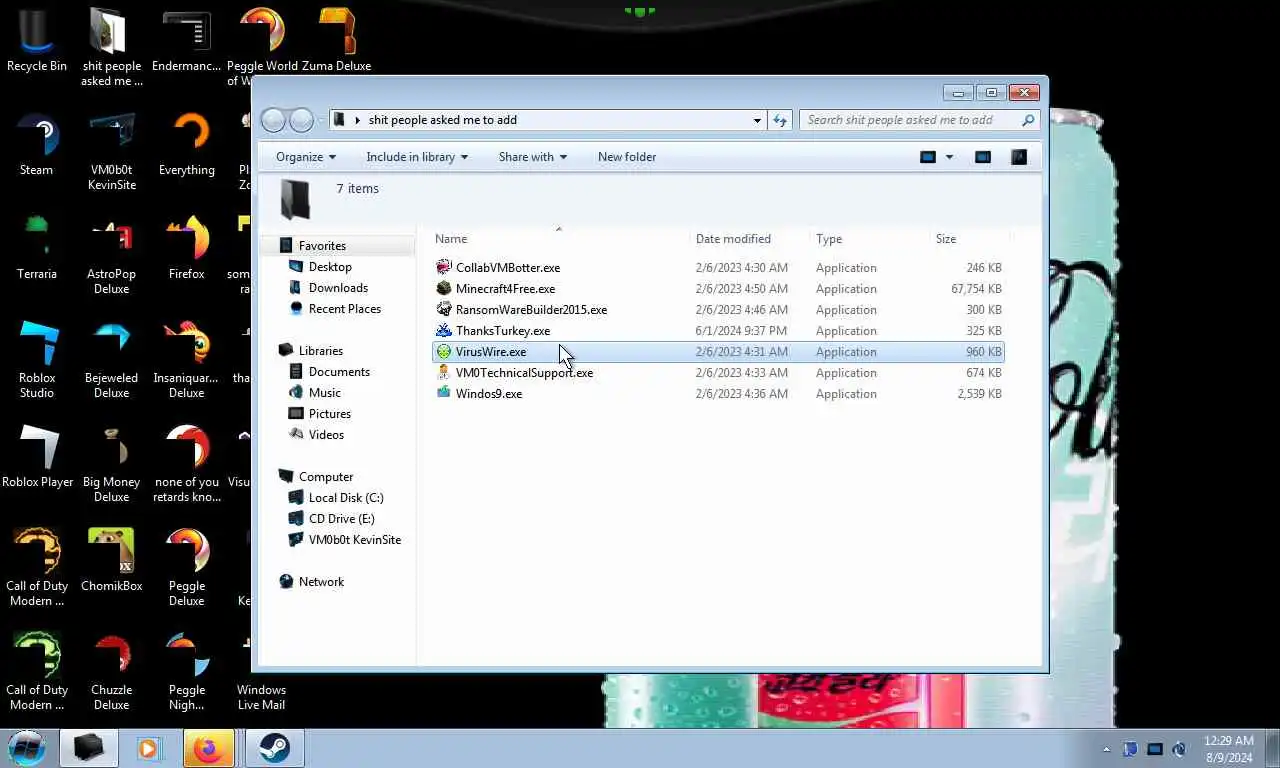Open Local Disk (C:) in the sidebar
The width and height of the screenshot is (1280, 768).
pos(346,498)
